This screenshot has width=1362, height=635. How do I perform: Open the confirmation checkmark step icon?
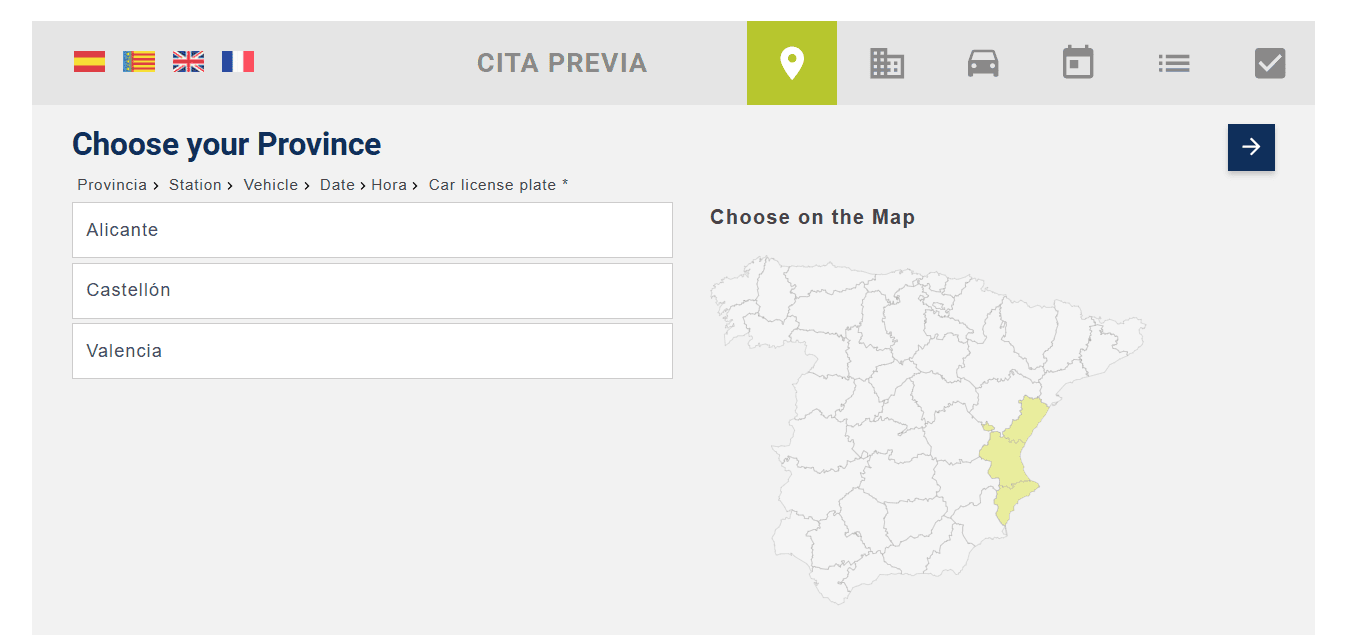pos(1269,62)
